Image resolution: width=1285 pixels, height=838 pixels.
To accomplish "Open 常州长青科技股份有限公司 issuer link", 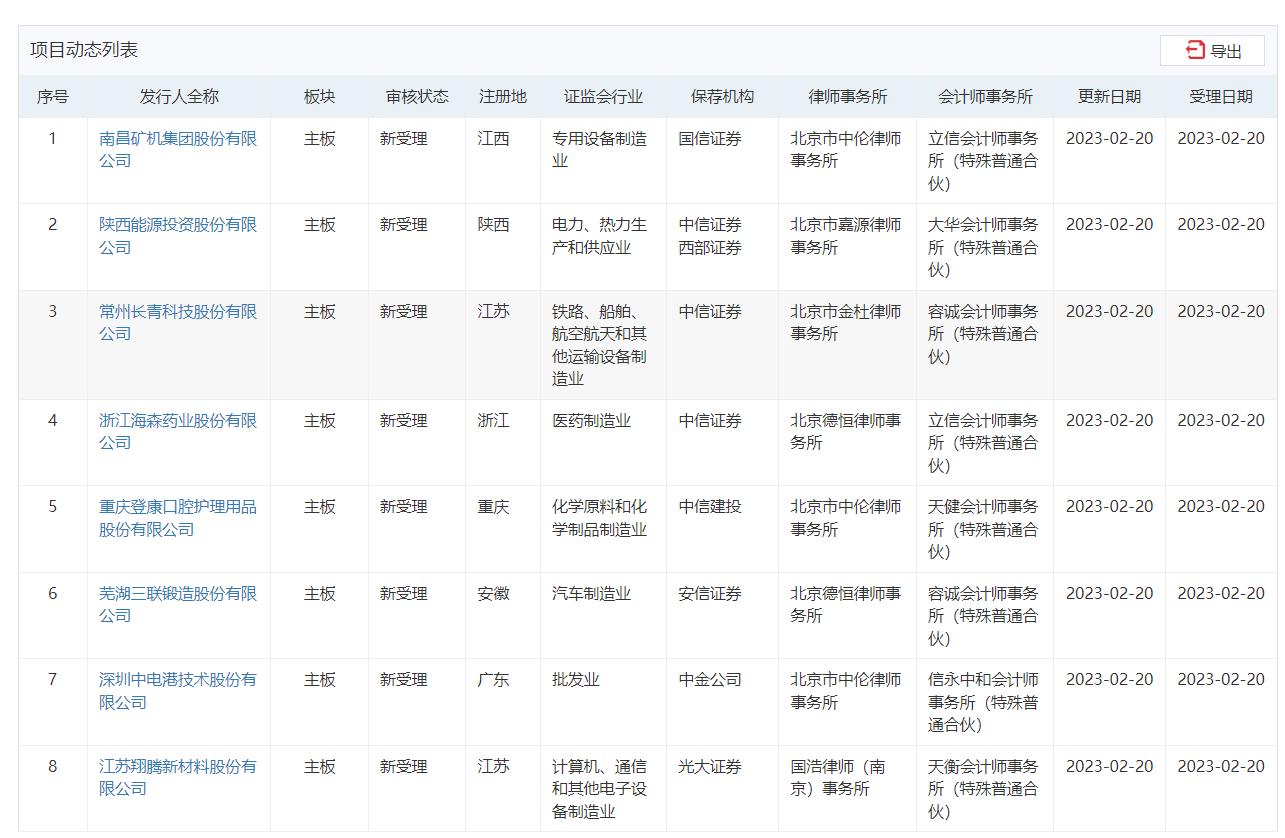I will (178, 323).
